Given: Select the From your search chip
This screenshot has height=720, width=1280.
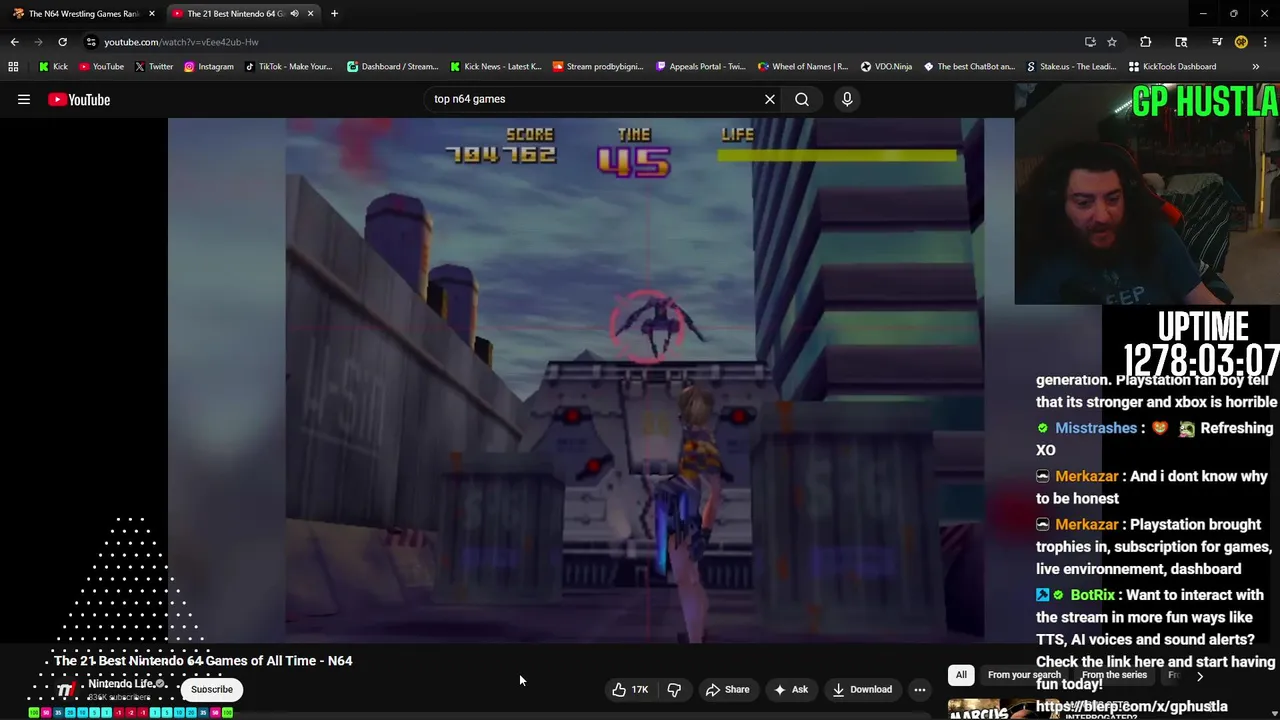Looking at the screenshot, I should pos(1024,675).
